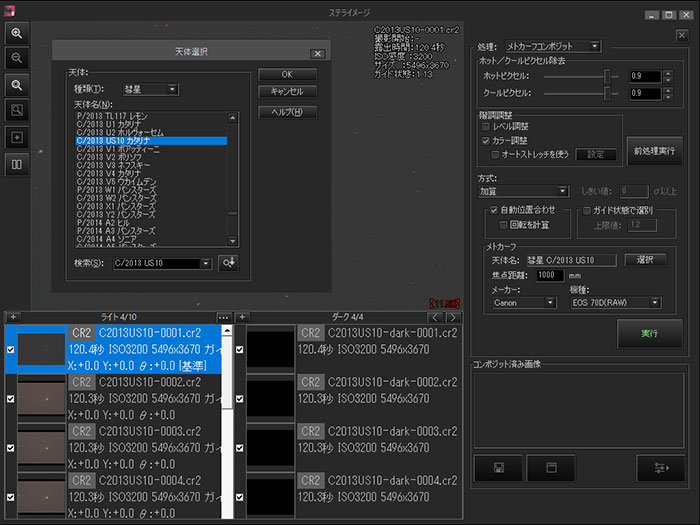Toggle the カラー調整 checkbox
700x525 pixels.
[x=486, y=141]
